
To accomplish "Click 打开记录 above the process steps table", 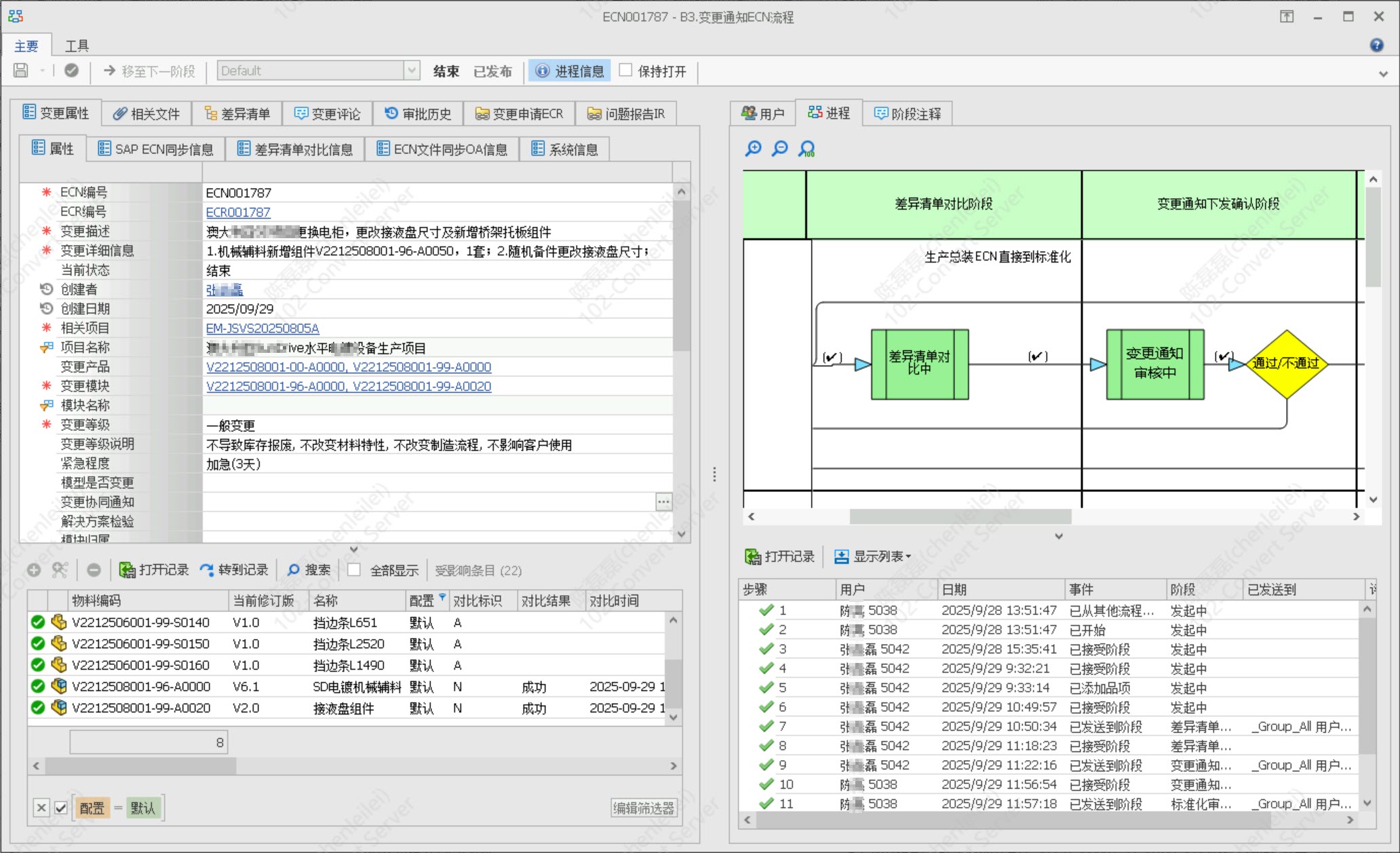I will pos(780,556).
